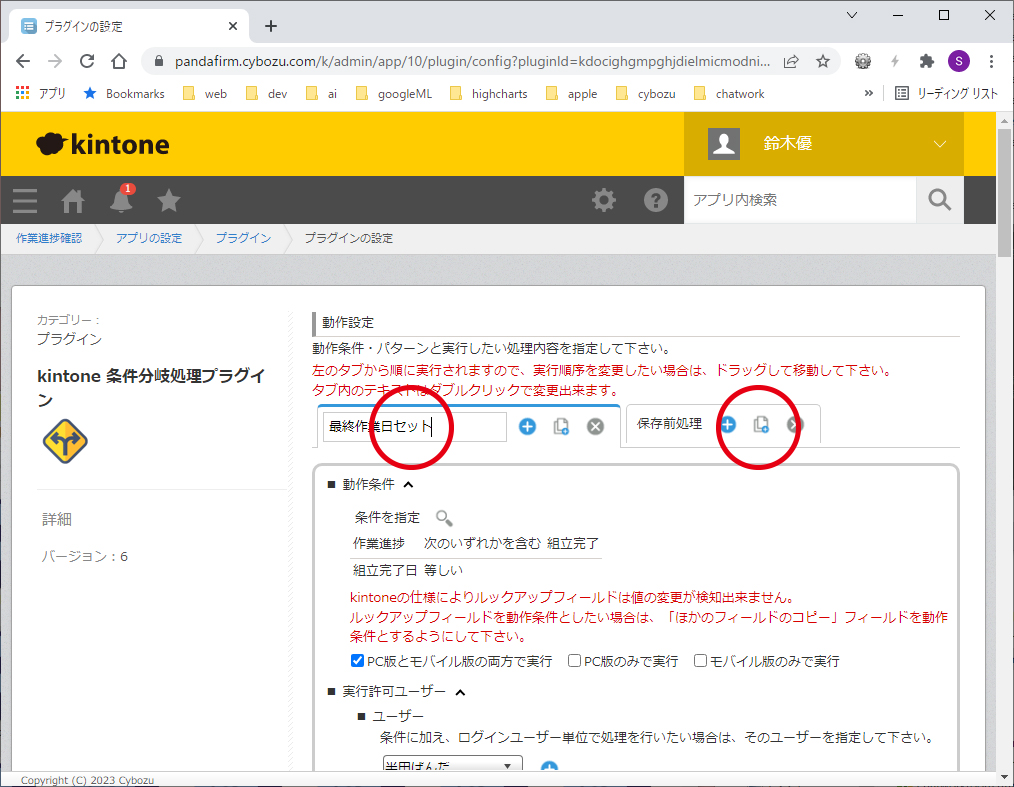Open notifications bell with 1 badge
This screenshot has height=787, width=1014.
pyautogui.click(x=121, y=199)
